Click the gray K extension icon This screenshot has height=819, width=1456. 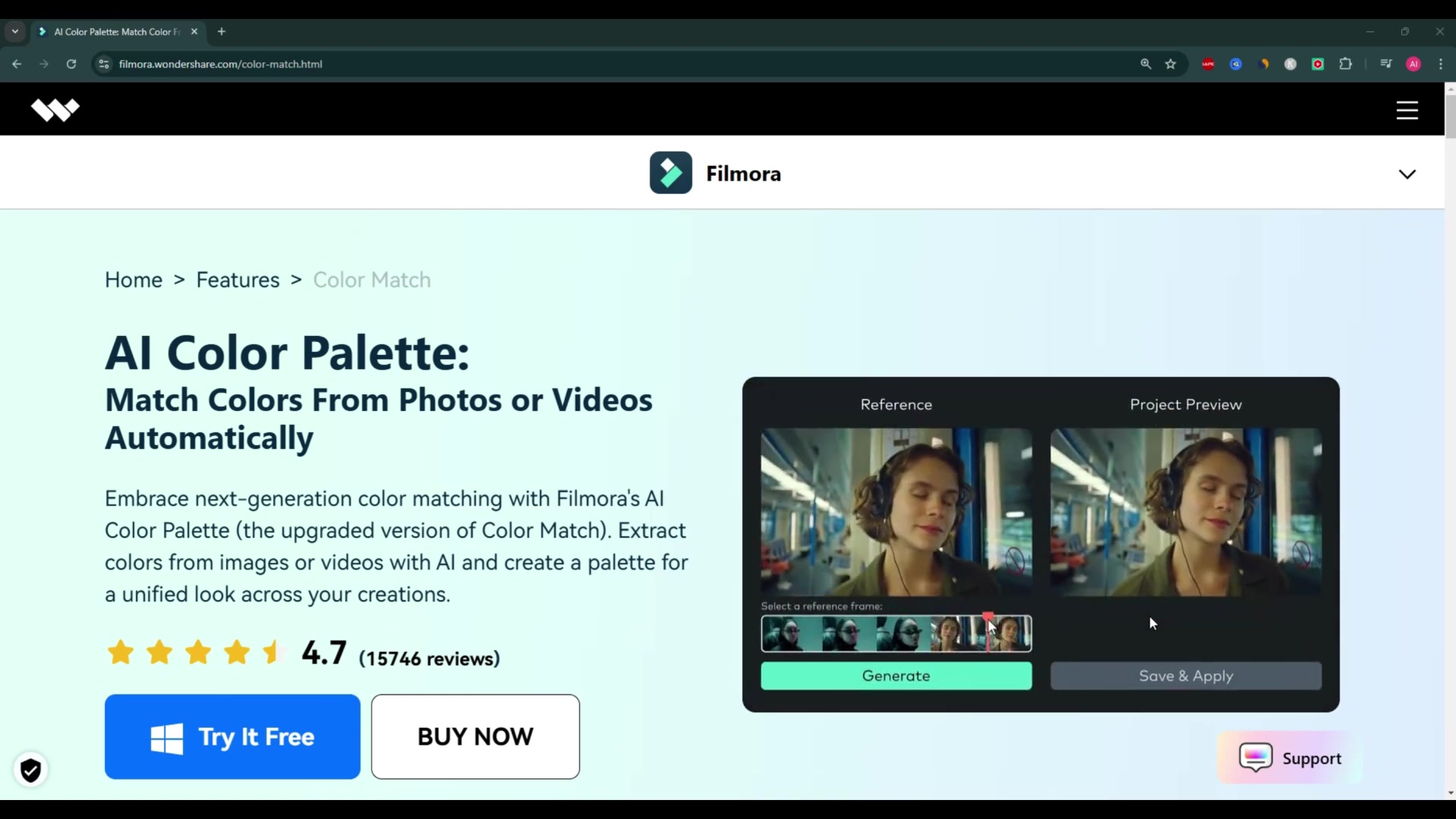(x=1291, y=64)
